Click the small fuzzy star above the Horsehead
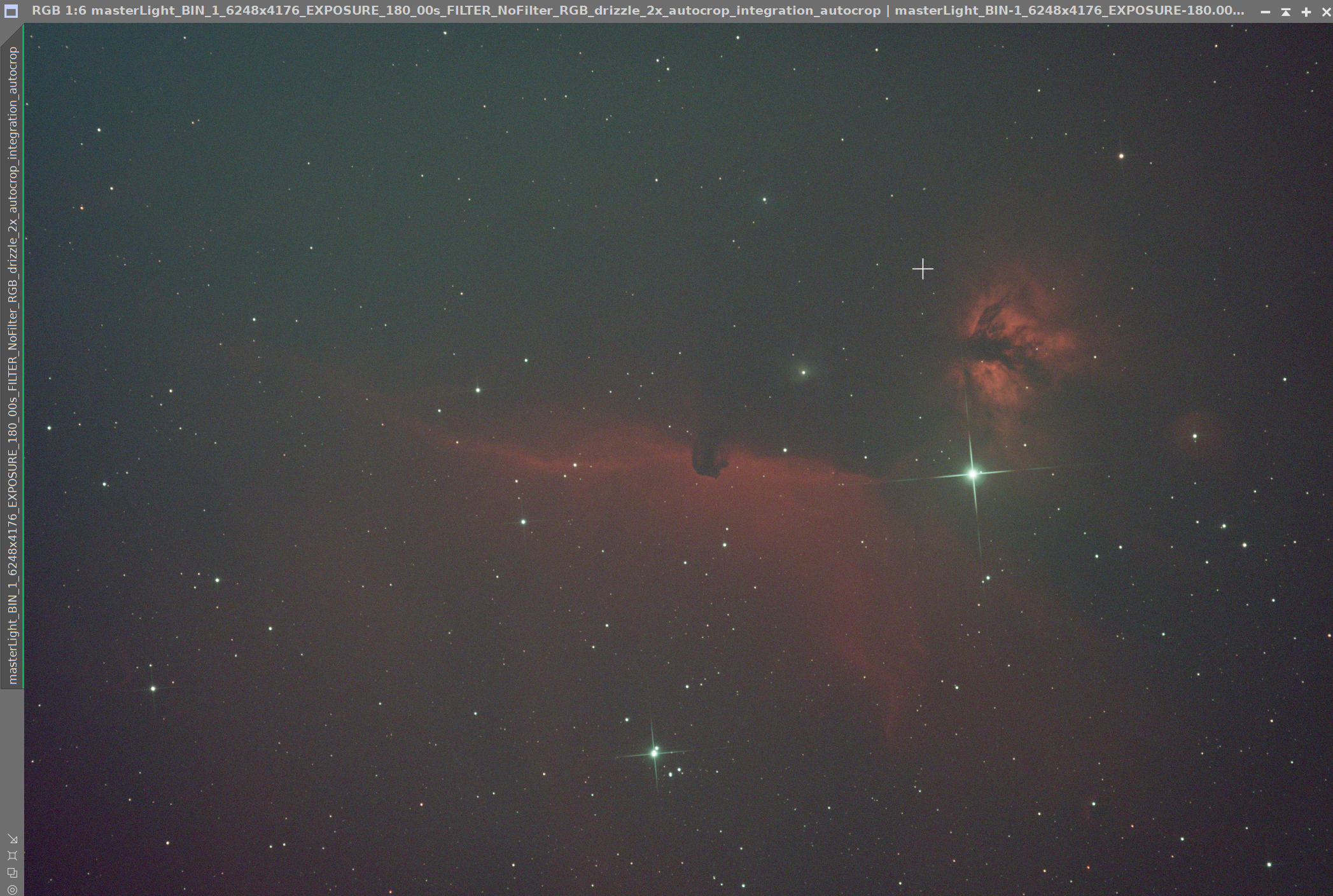 click(804, 372)
